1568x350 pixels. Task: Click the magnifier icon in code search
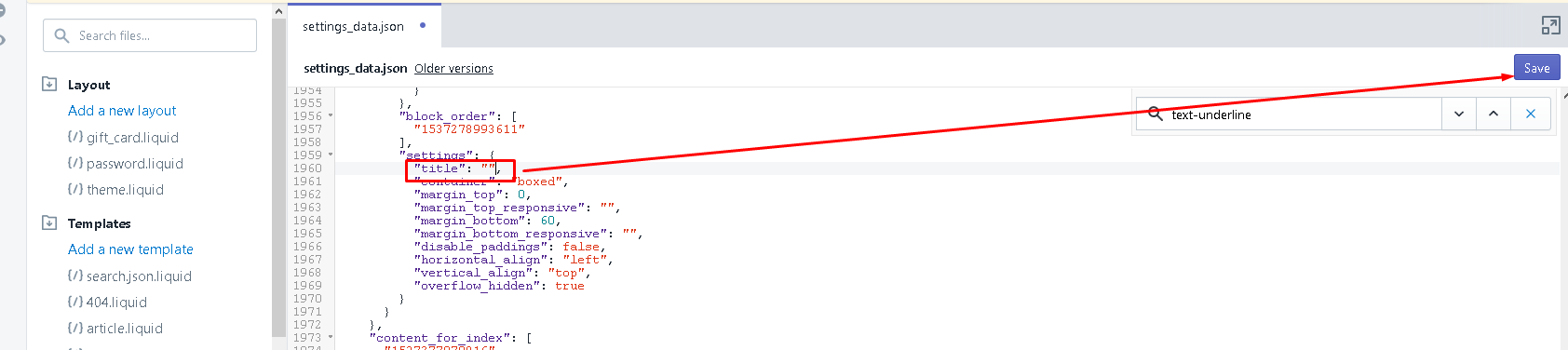[x=1155, y=114]
